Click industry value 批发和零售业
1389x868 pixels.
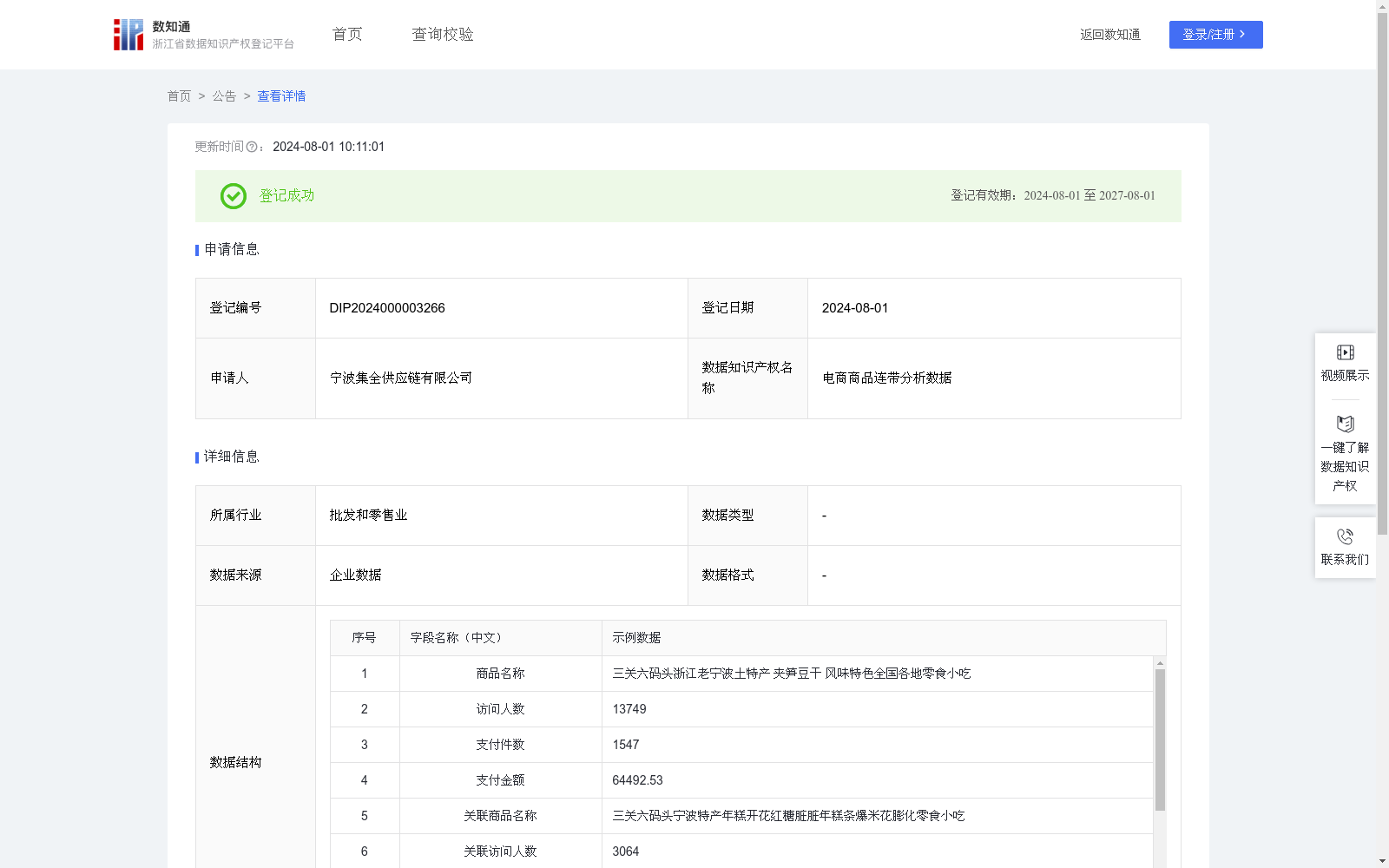pyautogui.click(x=368, y=516)
